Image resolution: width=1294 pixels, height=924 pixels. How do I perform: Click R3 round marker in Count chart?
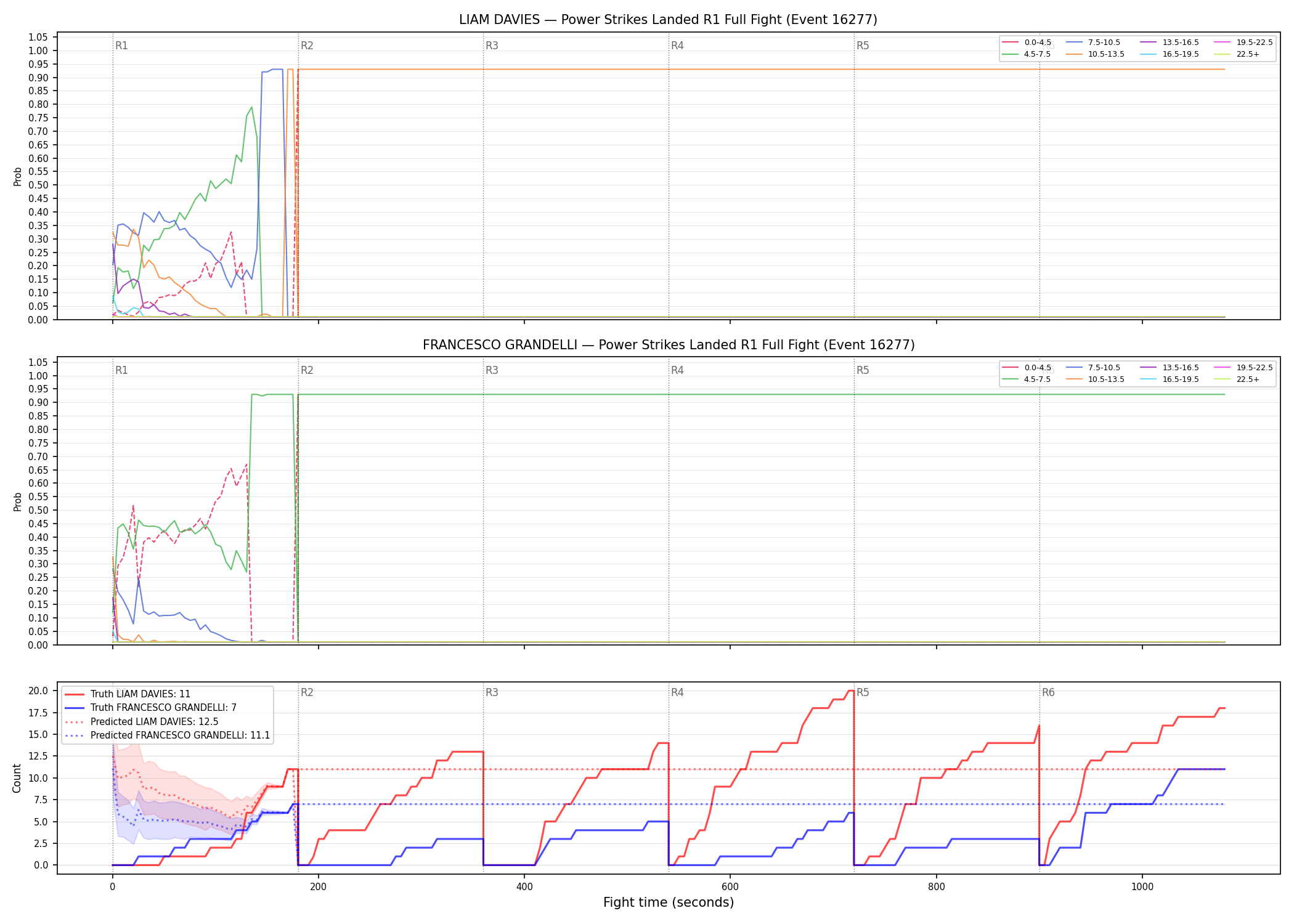click(x=492, y=692)
